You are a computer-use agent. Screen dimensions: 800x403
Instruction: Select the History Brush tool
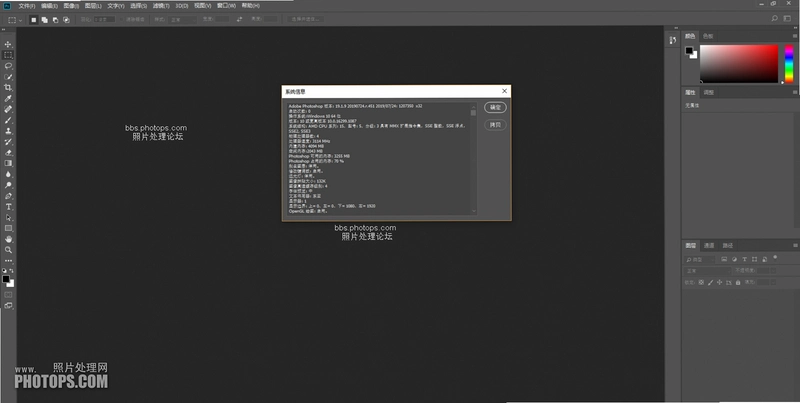[x=8, y=142]
